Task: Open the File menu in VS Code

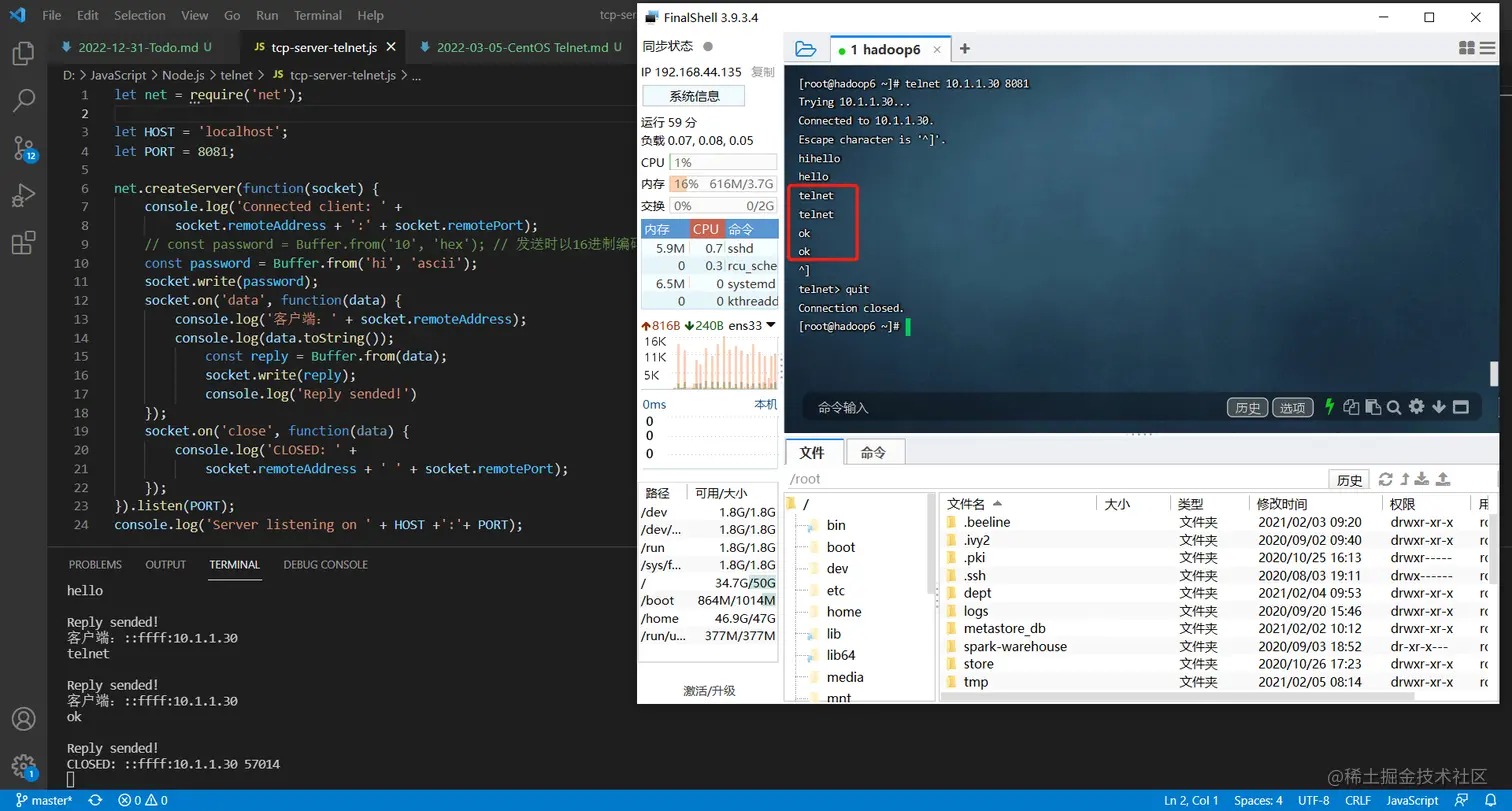Action: [52, 16]
